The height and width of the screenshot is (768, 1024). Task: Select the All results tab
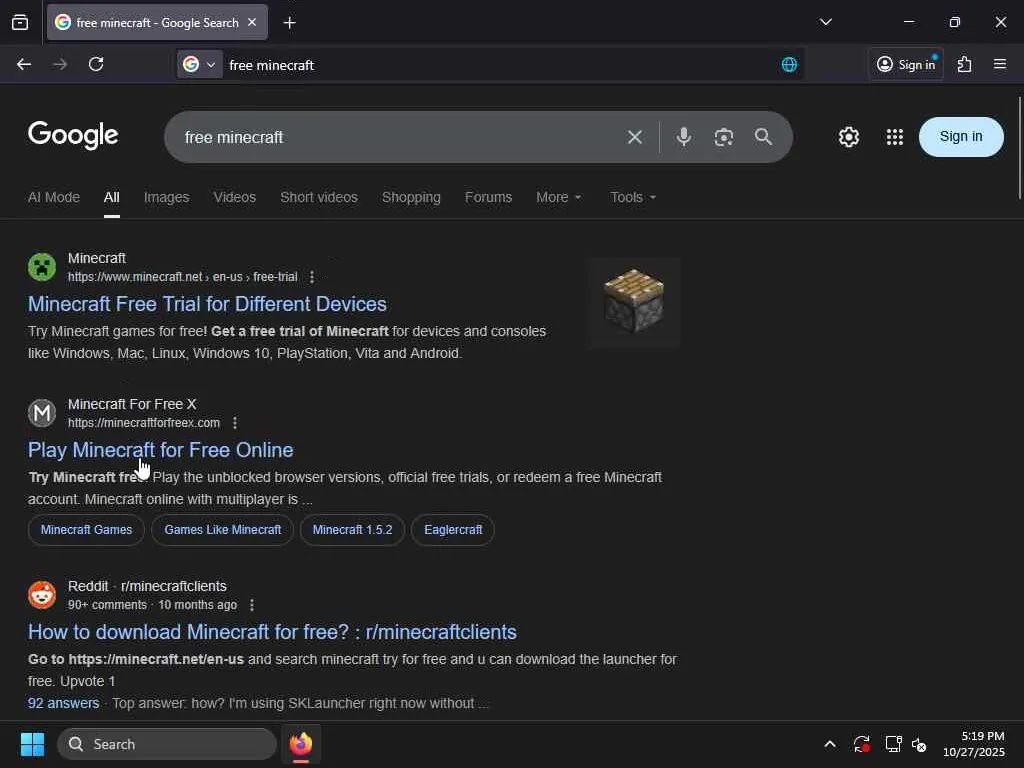(x=112, y=197)
